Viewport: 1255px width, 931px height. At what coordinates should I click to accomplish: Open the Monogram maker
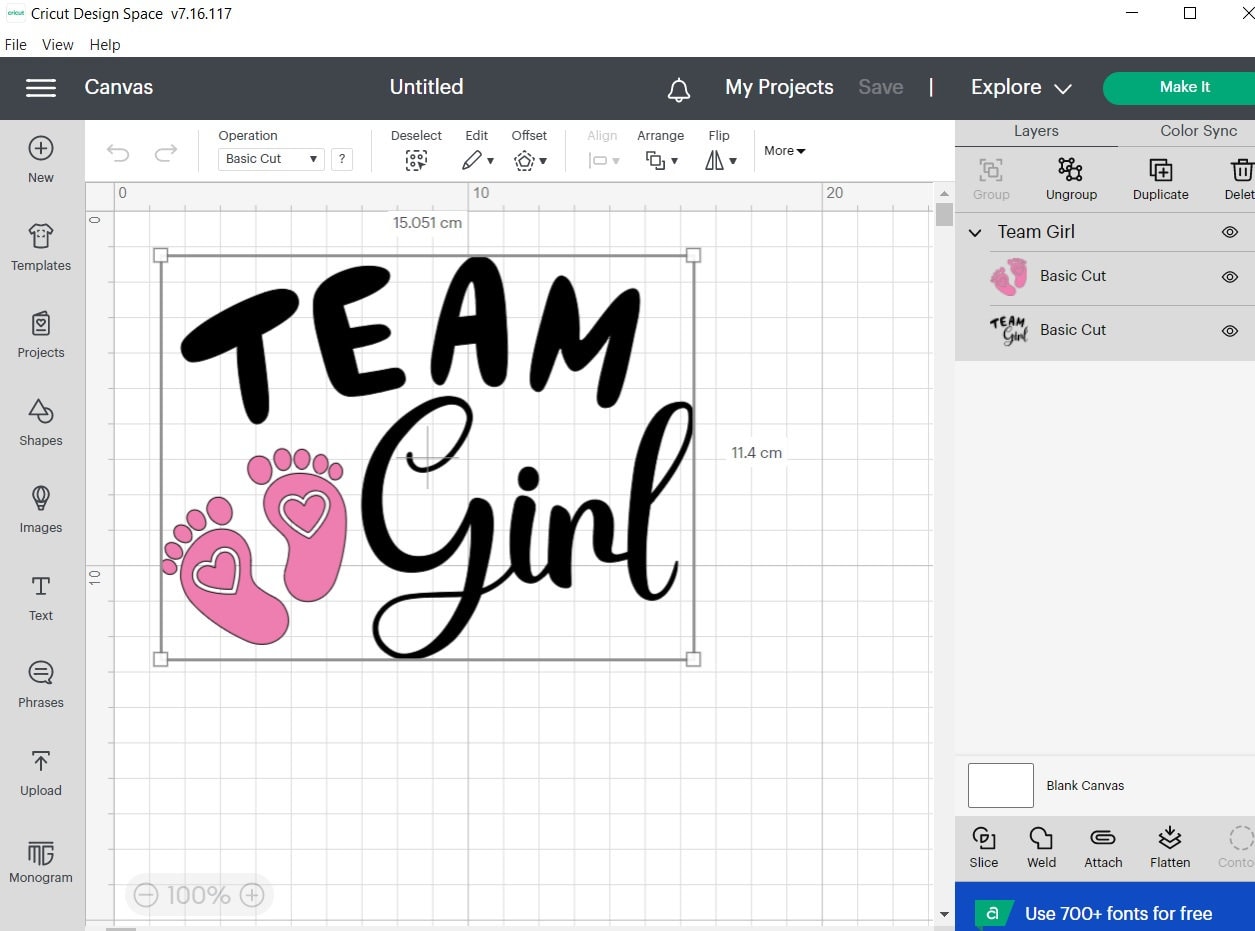[x=40, y=861]
